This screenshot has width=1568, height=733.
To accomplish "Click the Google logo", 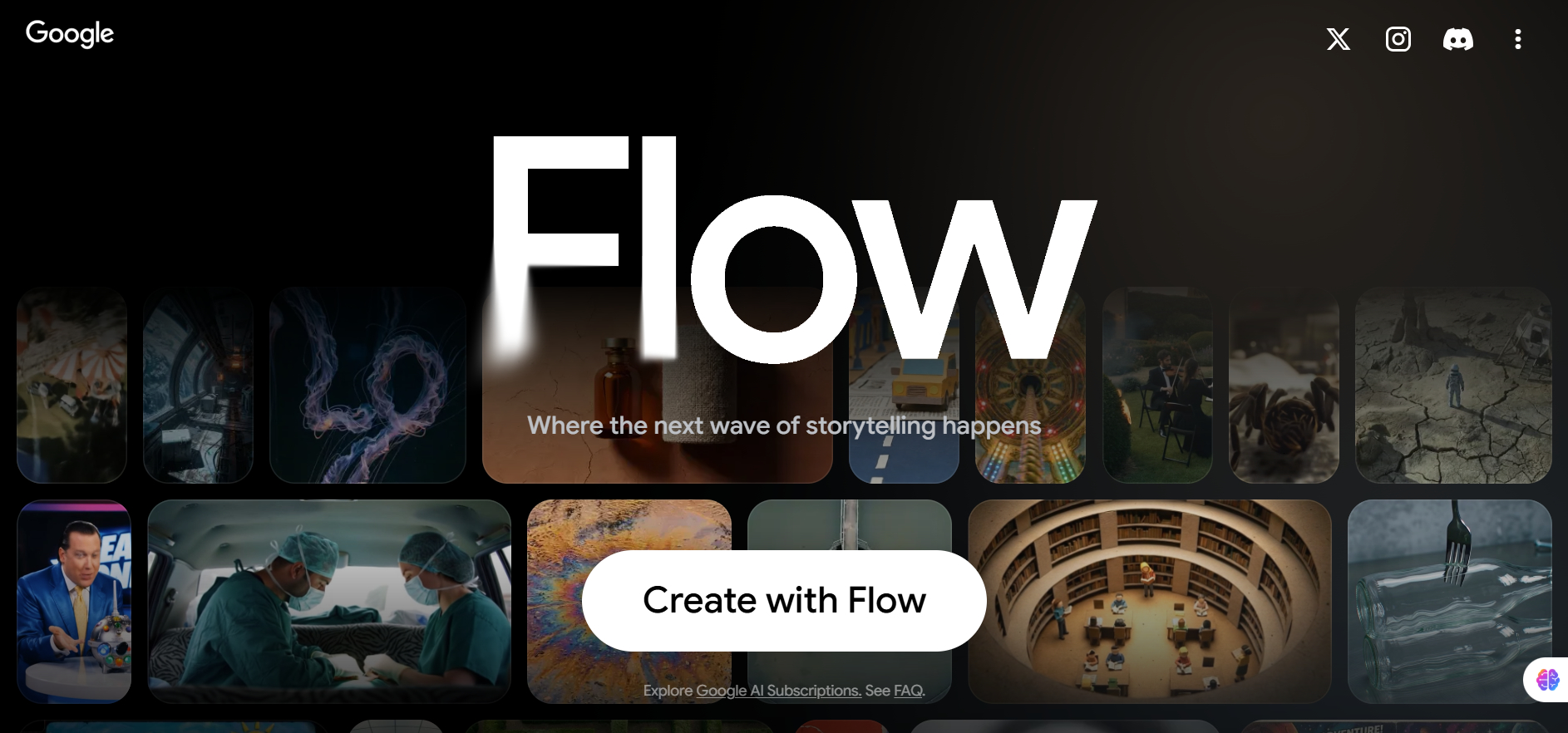I will point(70,33).
